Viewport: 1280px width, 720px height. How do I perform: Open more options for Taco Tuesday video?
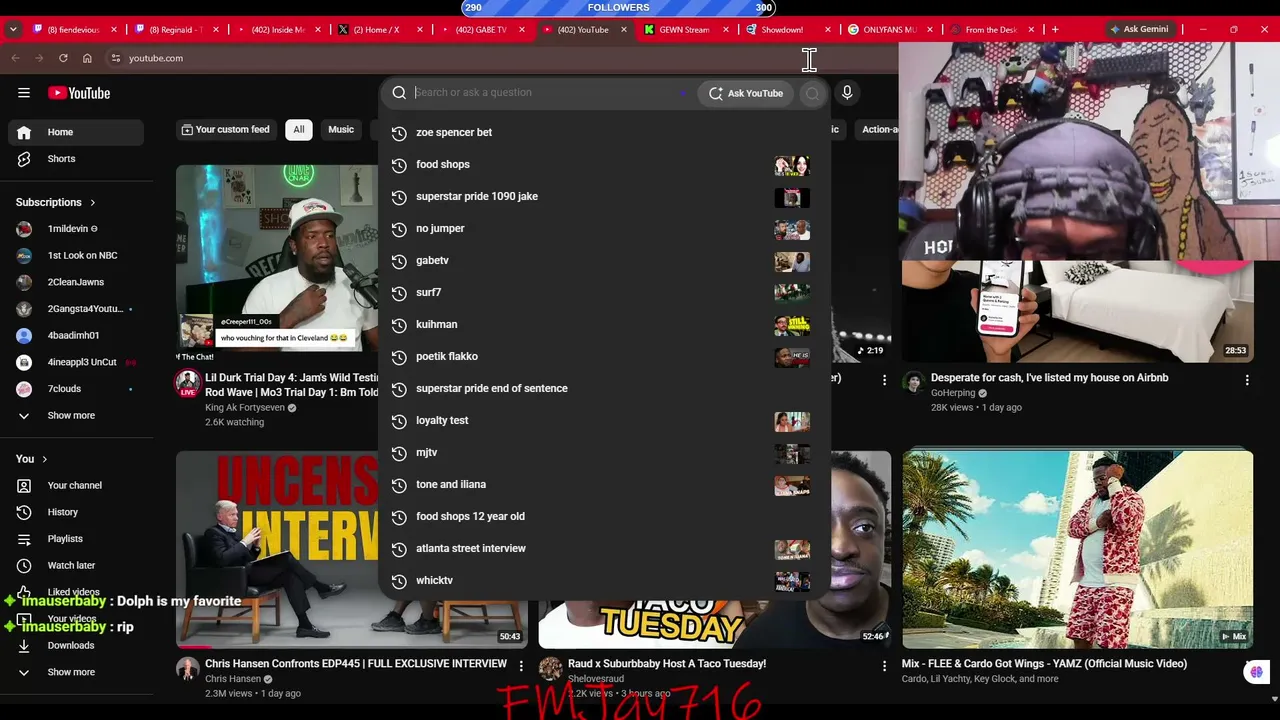884,665
